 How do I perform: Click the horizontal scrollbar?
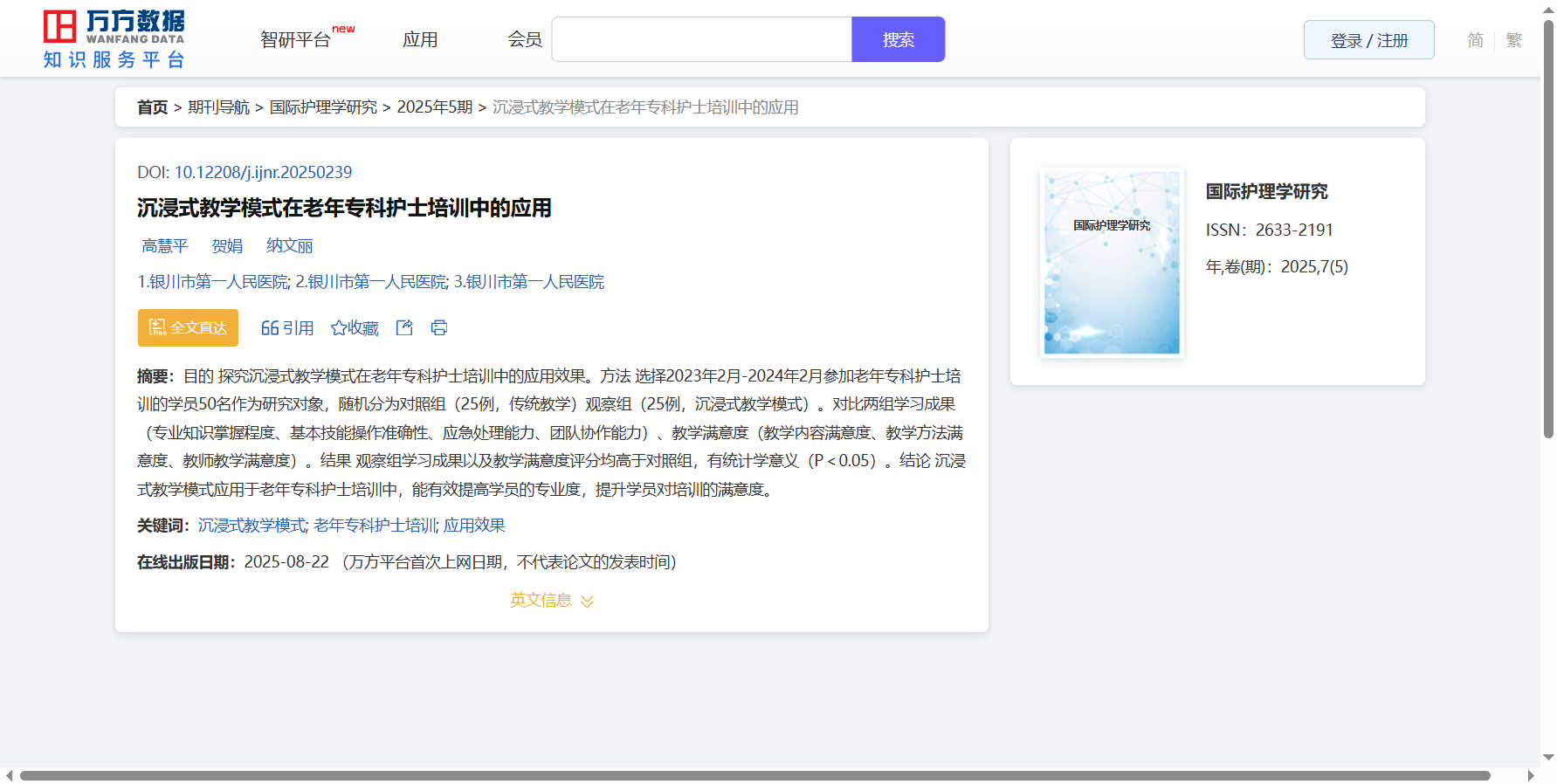tap(754, 775)
